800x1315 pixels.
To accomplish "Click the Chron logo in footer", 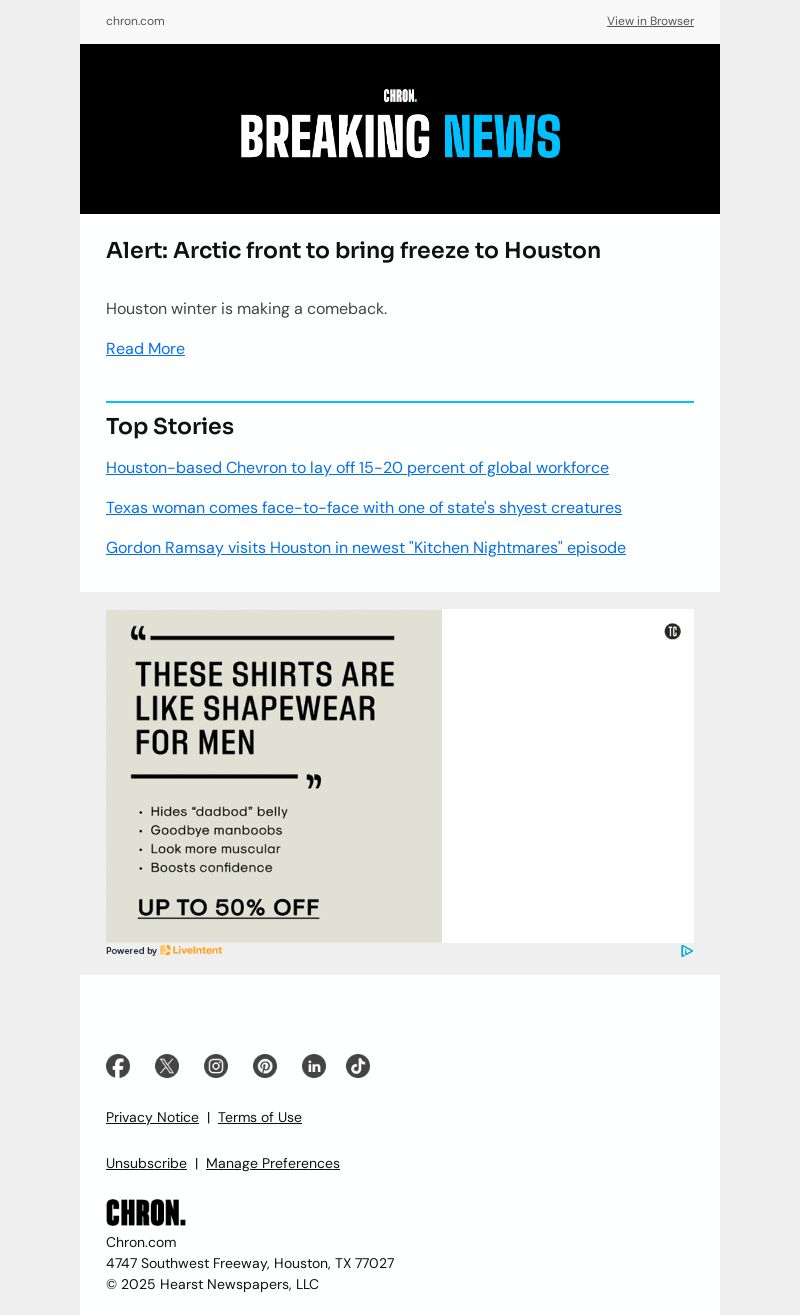I will [x=146, y=1213].
